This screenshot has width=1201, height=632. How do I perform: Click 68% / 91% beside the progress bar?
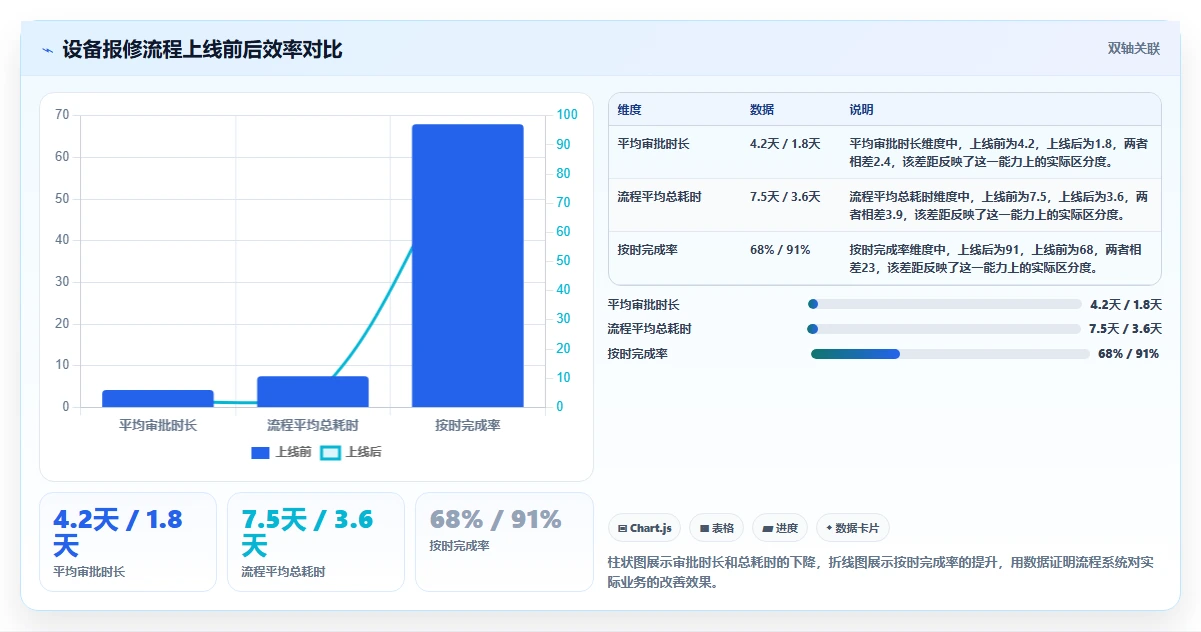1129,354
